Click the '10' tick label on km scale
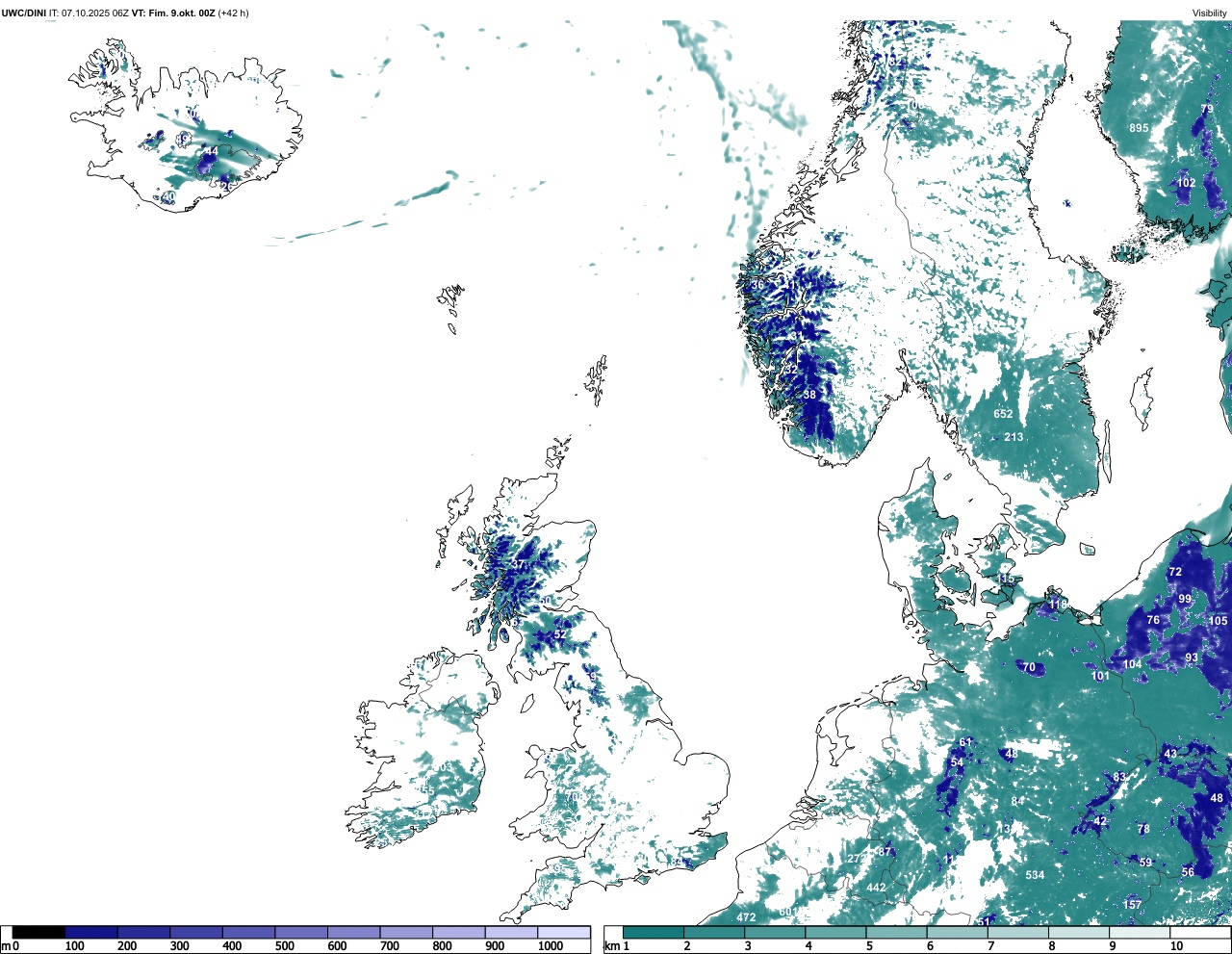The width and height of the screenshot is (1232, 954). [x=1176, y=946]
